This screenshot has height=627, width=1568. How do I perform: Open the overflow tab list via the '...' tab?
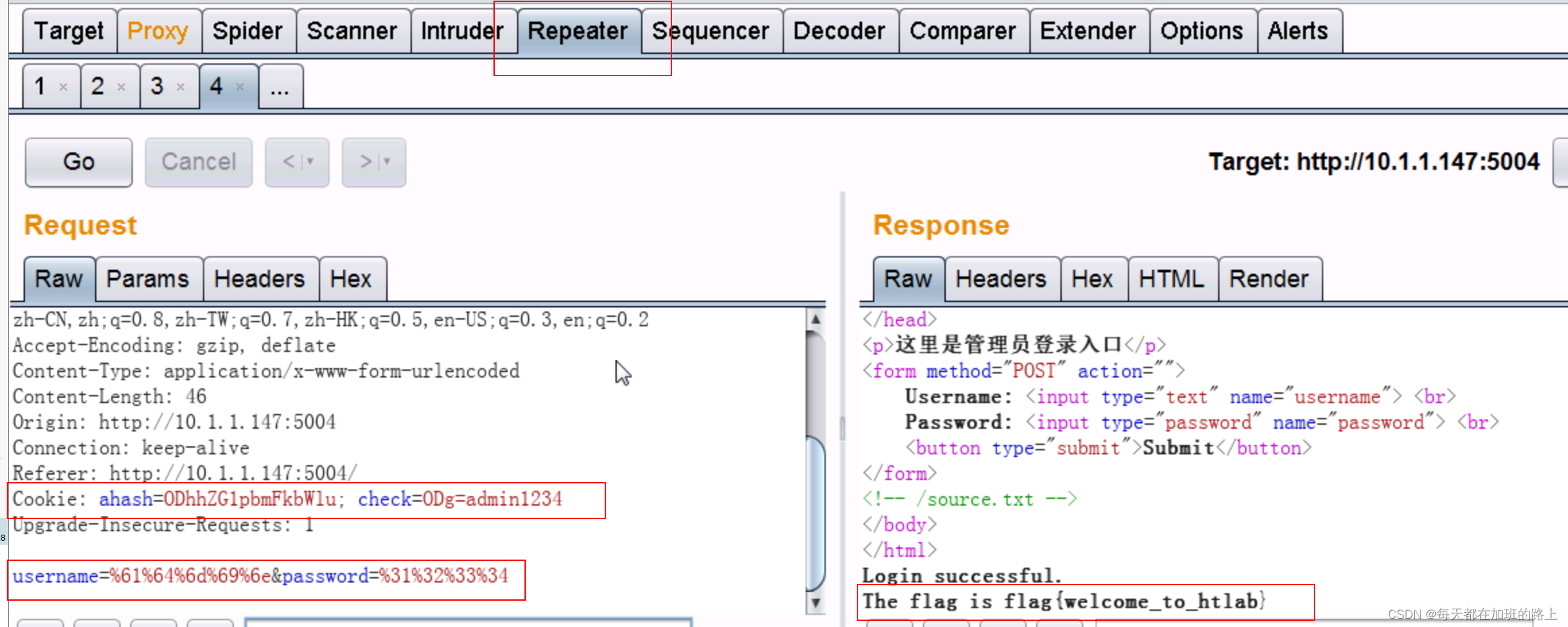279,86
